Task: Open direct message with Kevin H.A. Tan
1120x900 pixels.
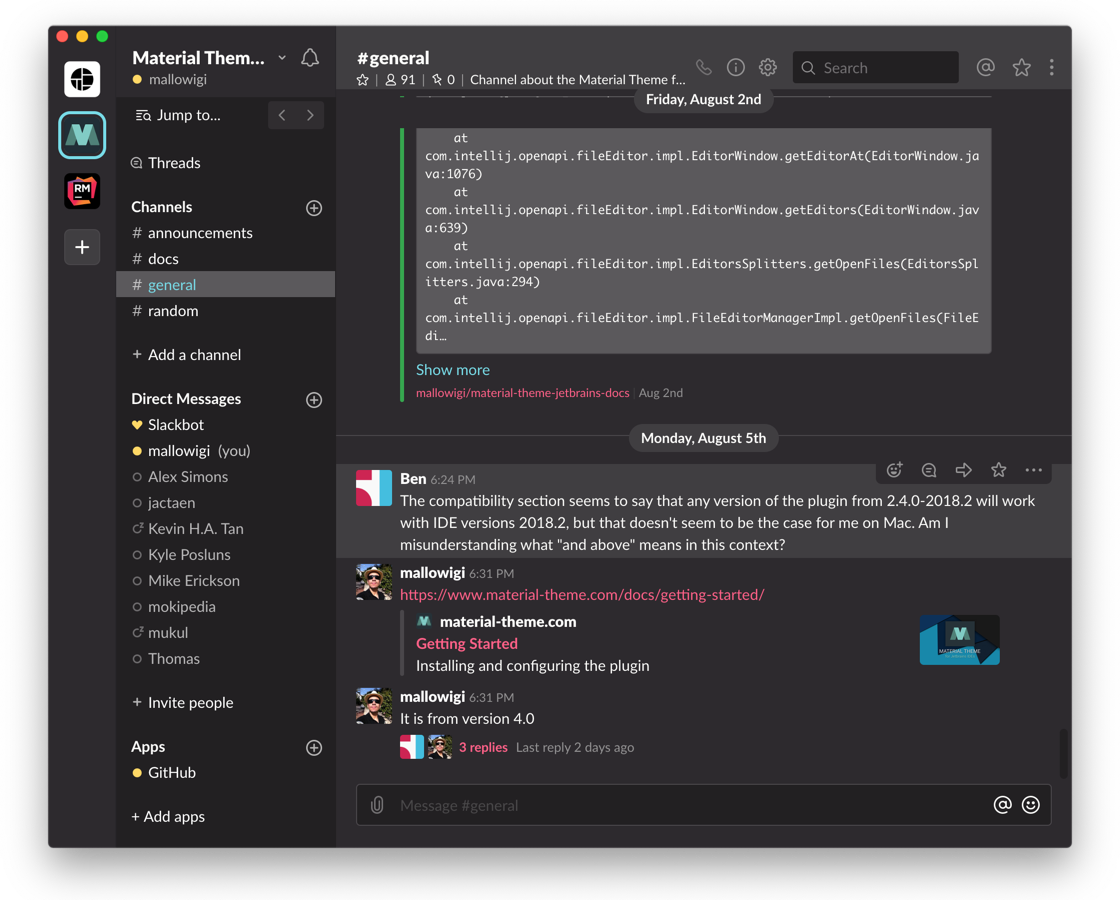Action: (x=225, y=529)
